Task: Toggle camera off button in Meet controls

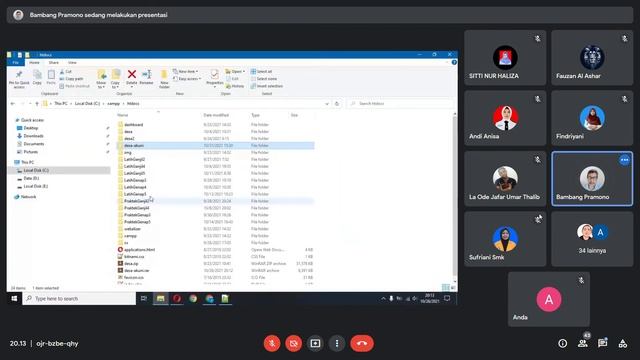Action: (x=293, y=343)
